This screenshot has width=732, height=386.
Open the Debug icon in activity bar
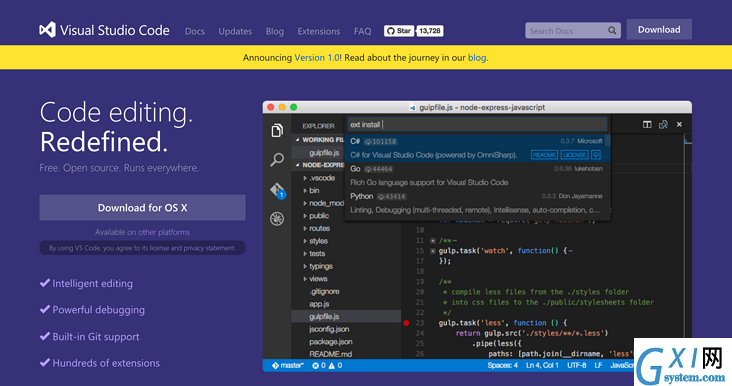point(277,218)
